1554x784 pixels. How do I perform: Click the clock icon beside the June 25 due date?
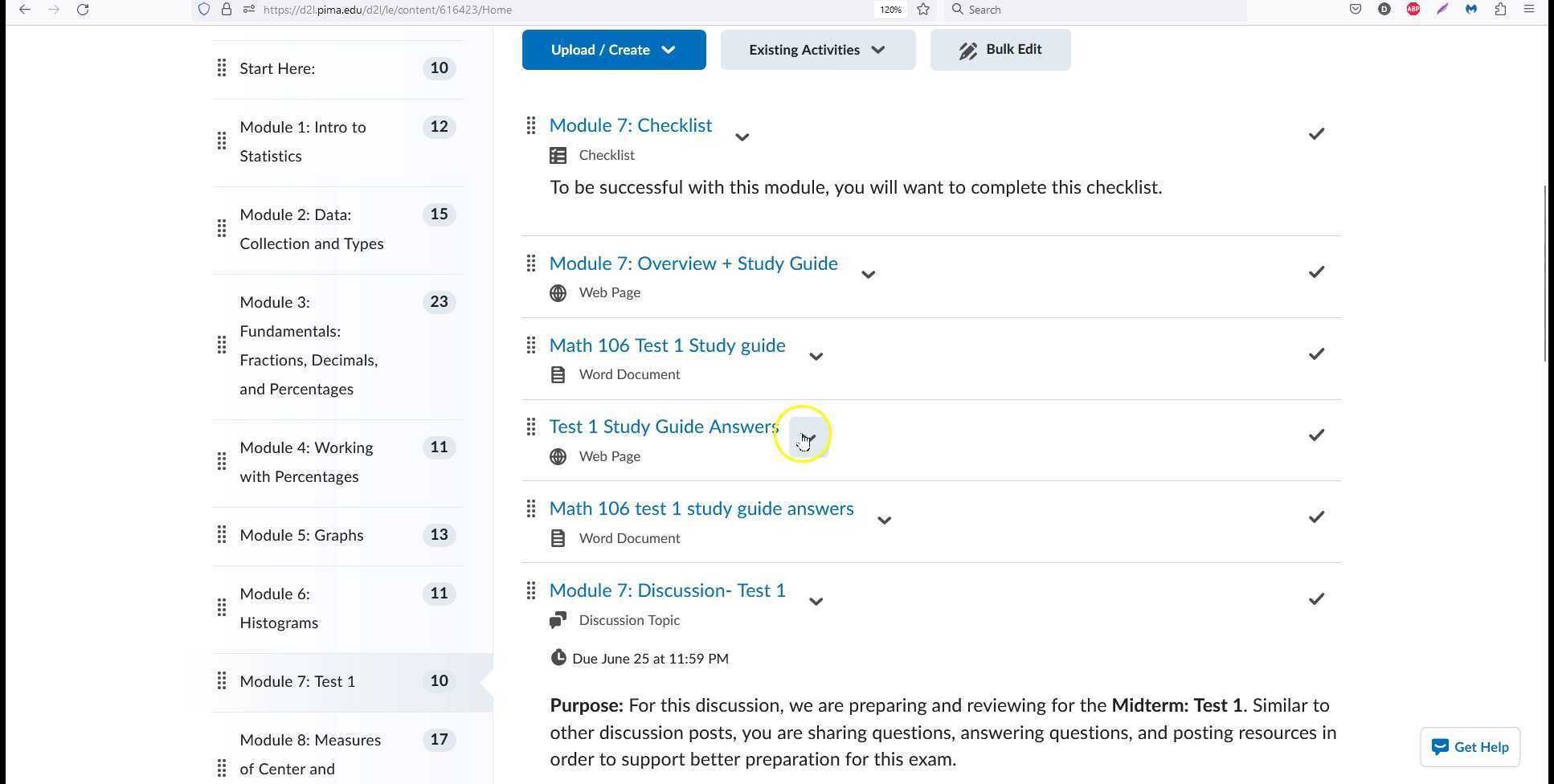coord(558,657)
